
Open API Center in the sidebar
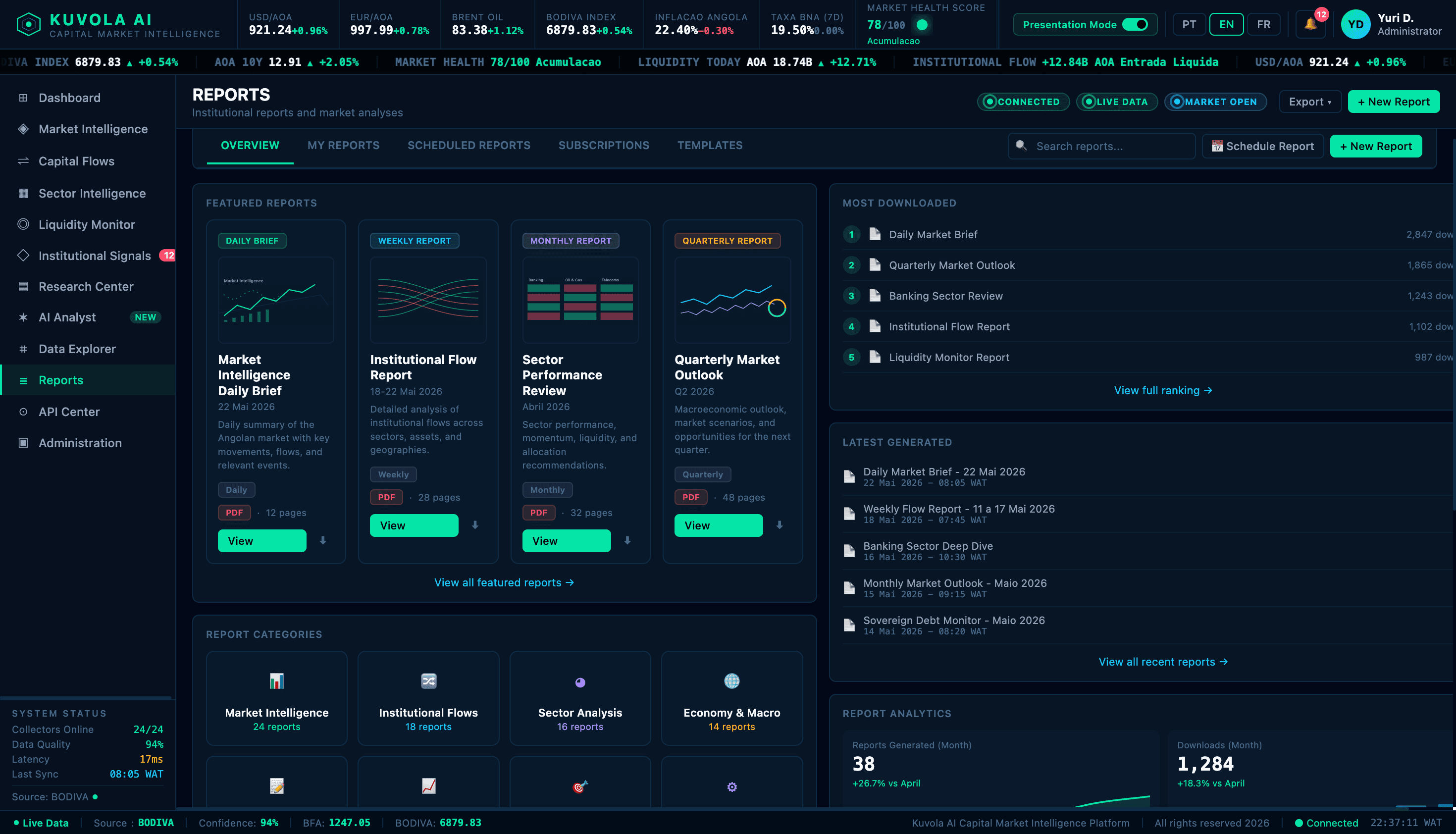pyautogui.click(x=88, y=412)
